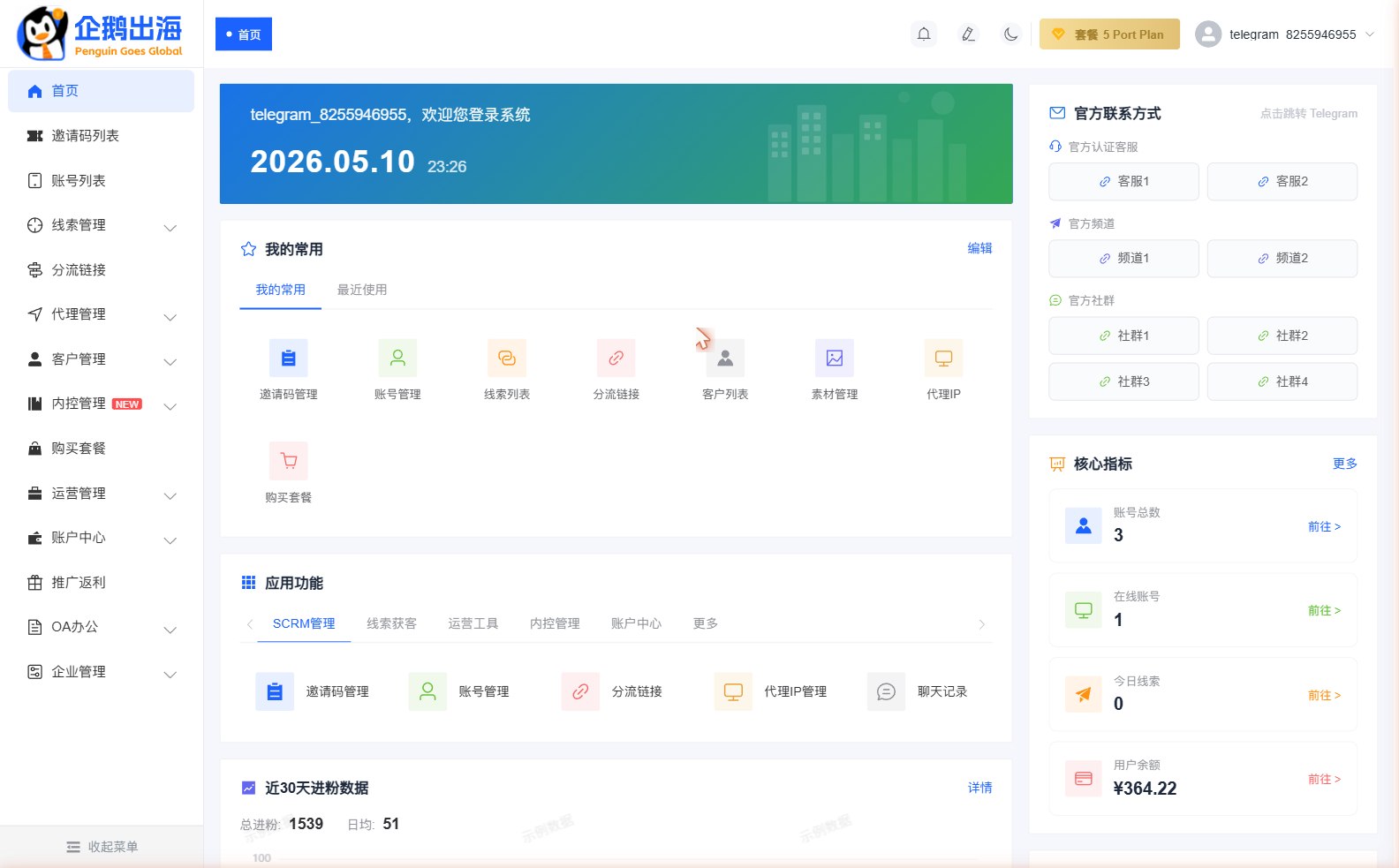Click the right arrow of 应用功能 tabs

click(x=981, y=624)
